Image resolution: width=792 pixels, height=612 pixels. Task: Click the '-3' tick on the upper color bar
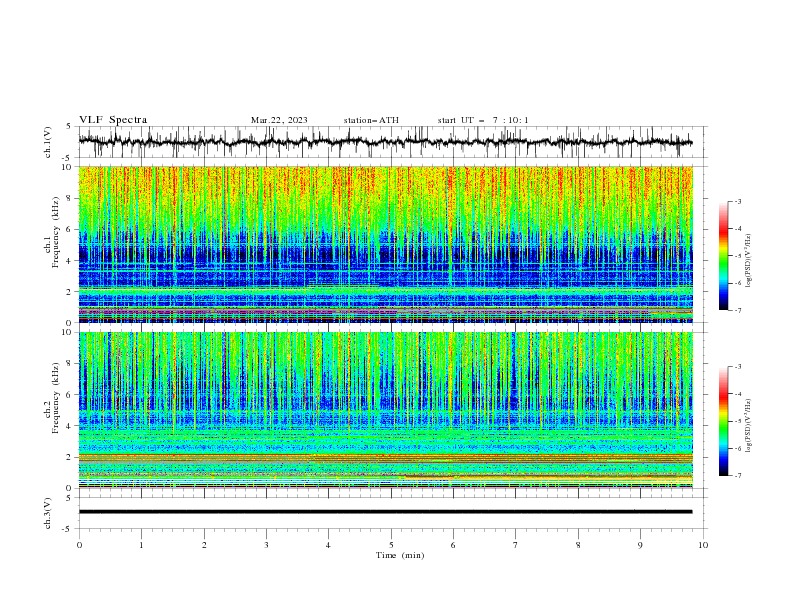coord(738,201)
